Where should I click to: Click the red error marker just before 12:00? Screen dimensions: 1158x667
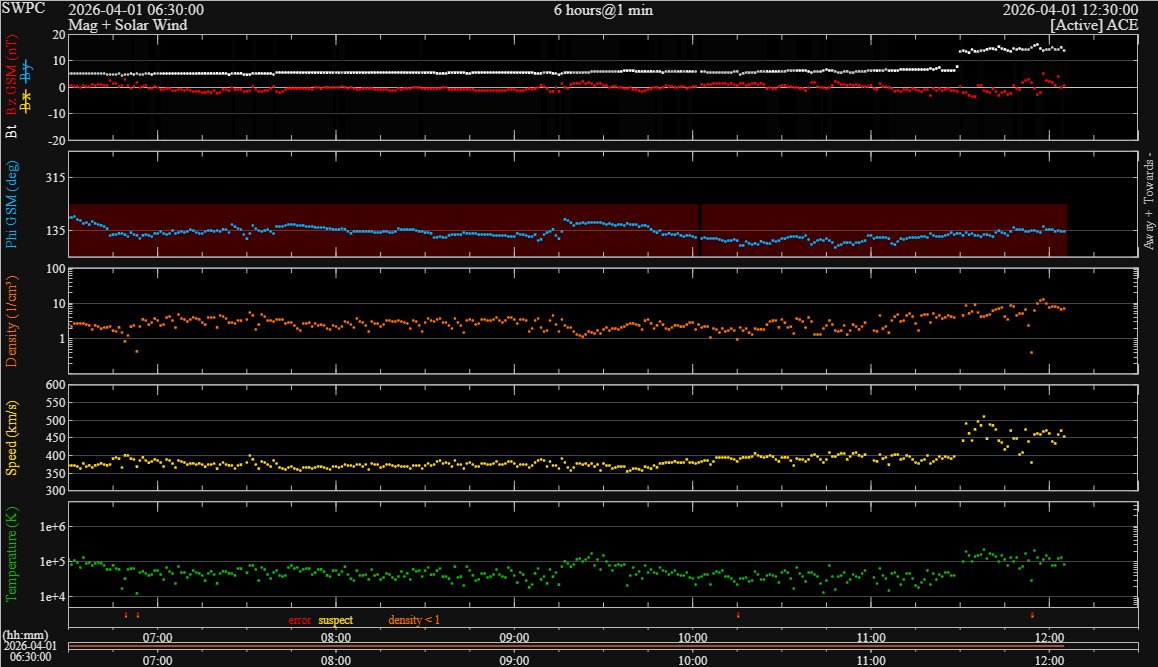click(1032, 615)
